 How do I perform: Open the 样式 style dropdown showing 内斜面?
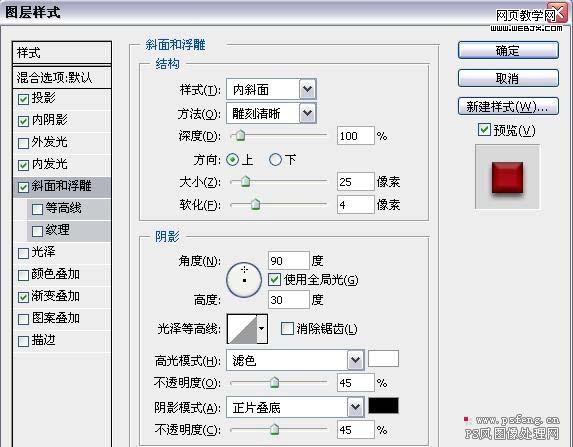click(x=271, y=90)
